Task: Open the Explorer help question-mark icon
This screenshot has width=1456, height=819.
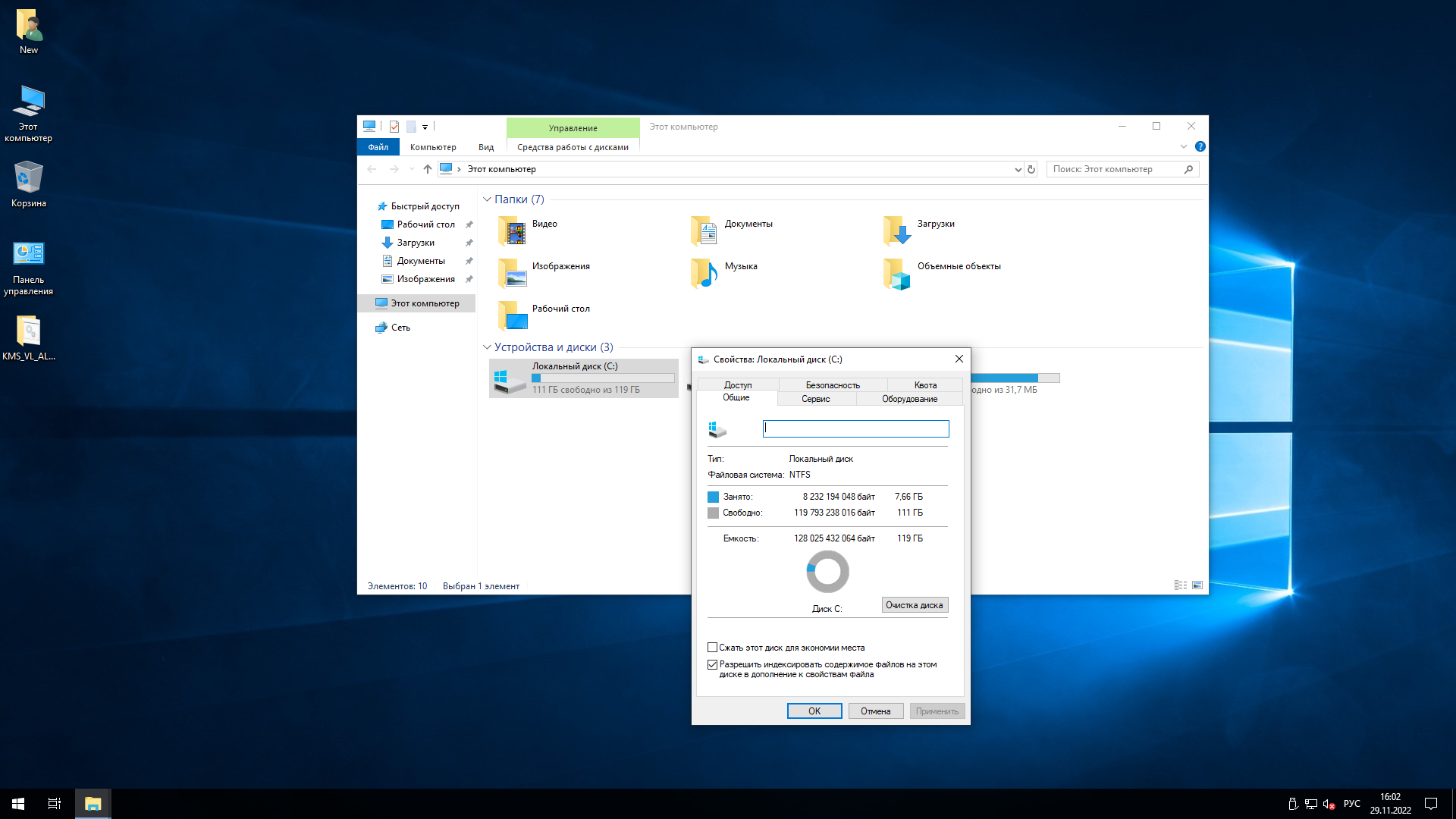Action: 1200,146
